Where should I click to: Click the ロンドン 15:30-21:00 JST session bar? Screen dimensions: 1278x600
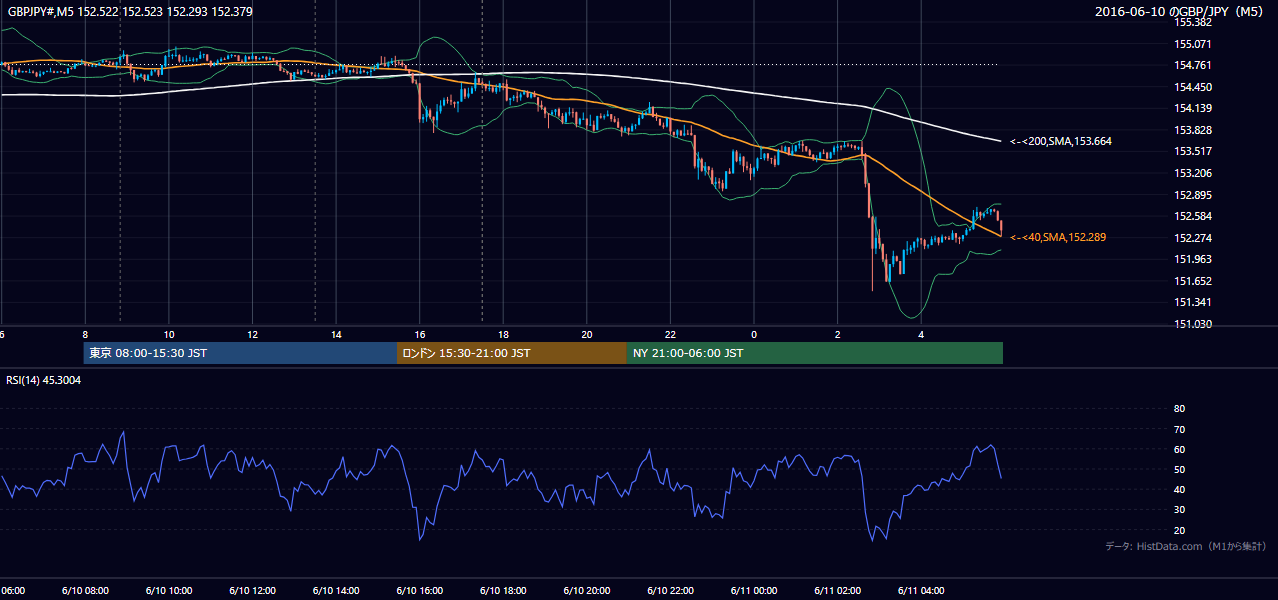tap(512, 353)
